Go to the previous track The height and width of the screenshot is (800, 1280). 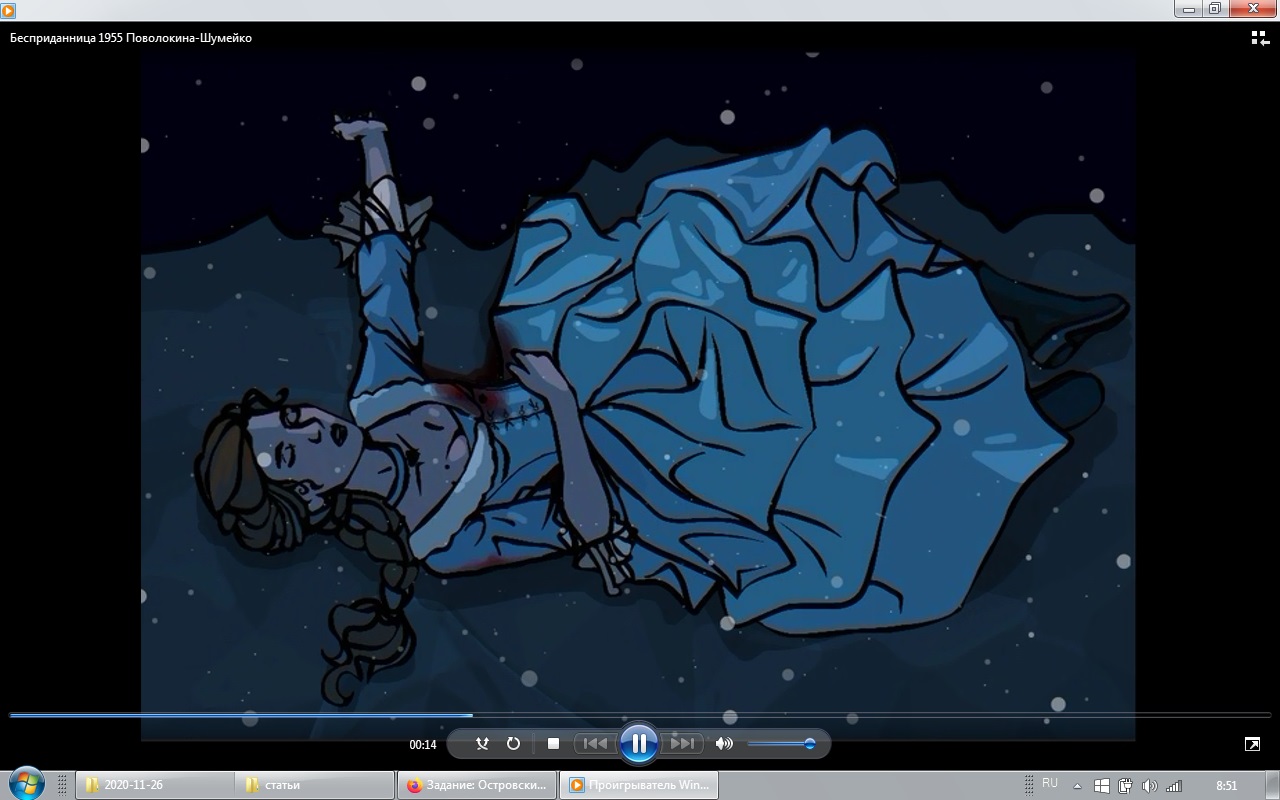[x=595, y=744]
